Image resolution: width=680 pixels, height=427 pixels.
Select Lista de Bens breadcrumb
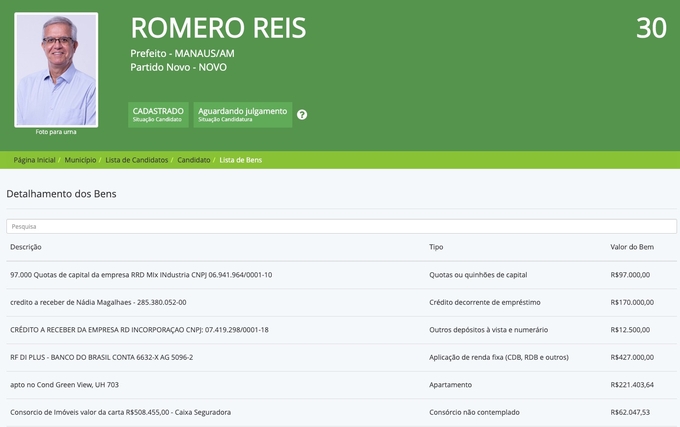(x=241, y=160)
